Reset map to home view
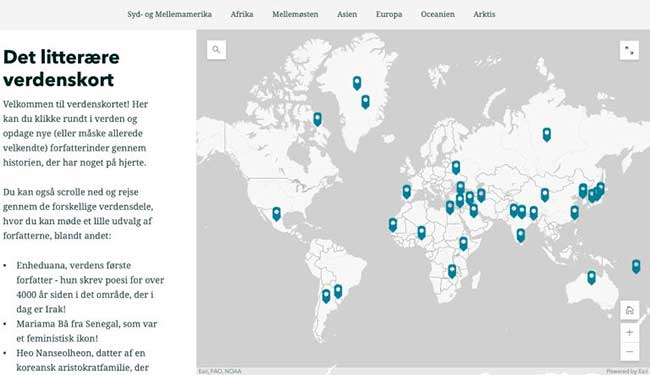Screen dimensions: 650x375 [629, 310]
